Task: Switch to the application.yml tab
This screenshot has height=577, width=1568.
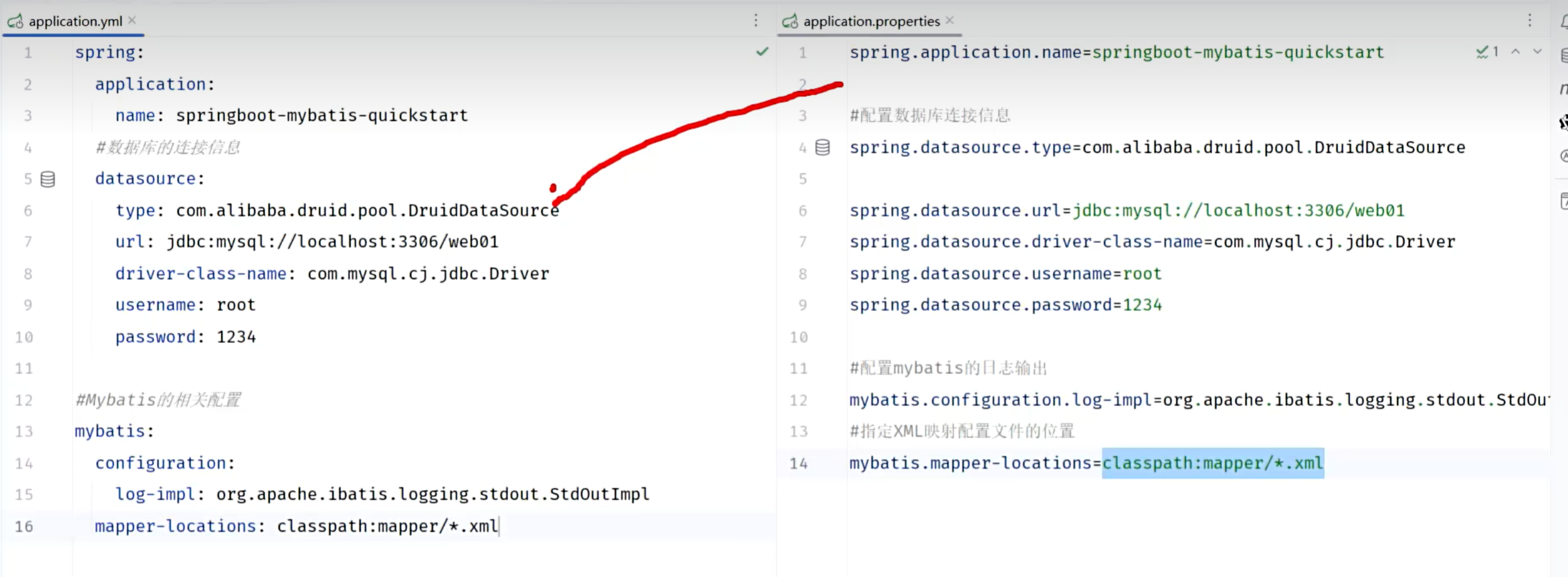Action: point(75,21)
